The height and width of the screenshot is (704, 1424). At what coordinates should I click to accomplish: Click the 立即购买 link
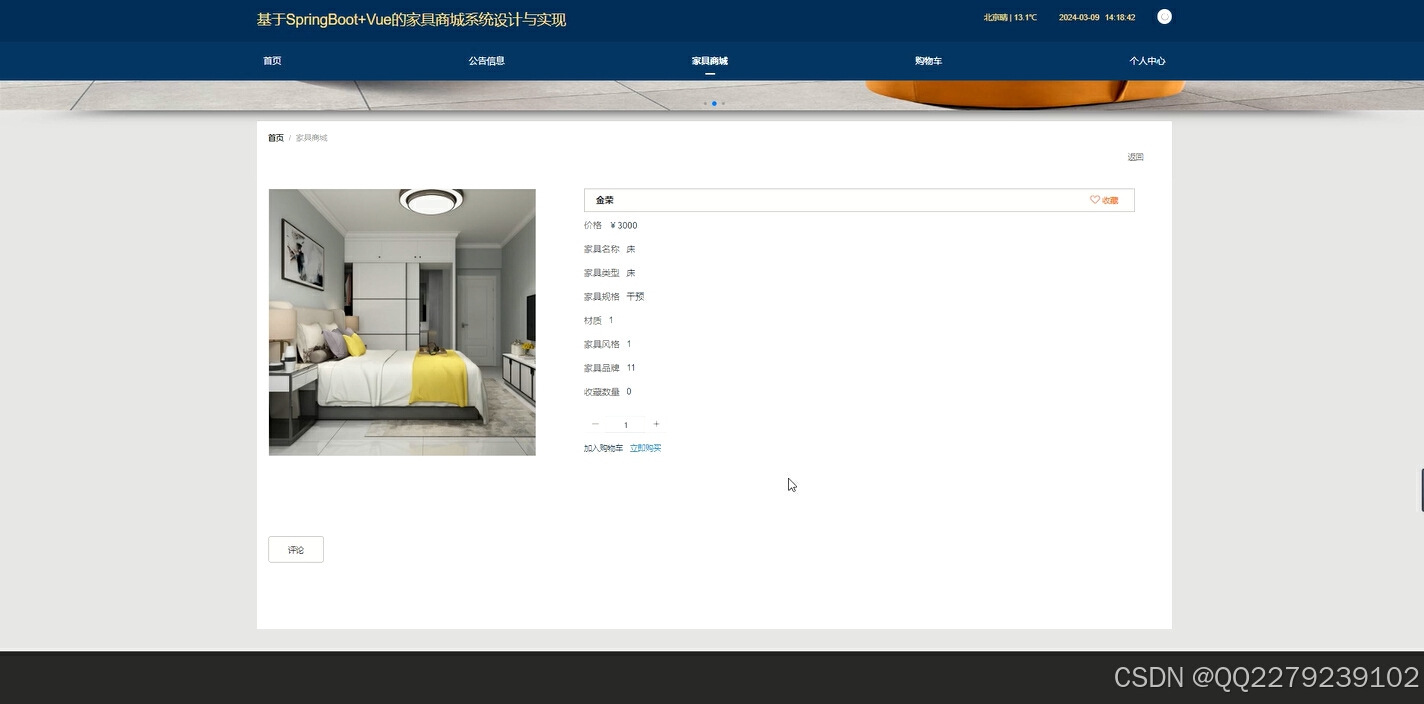click(x=644, y=447)
